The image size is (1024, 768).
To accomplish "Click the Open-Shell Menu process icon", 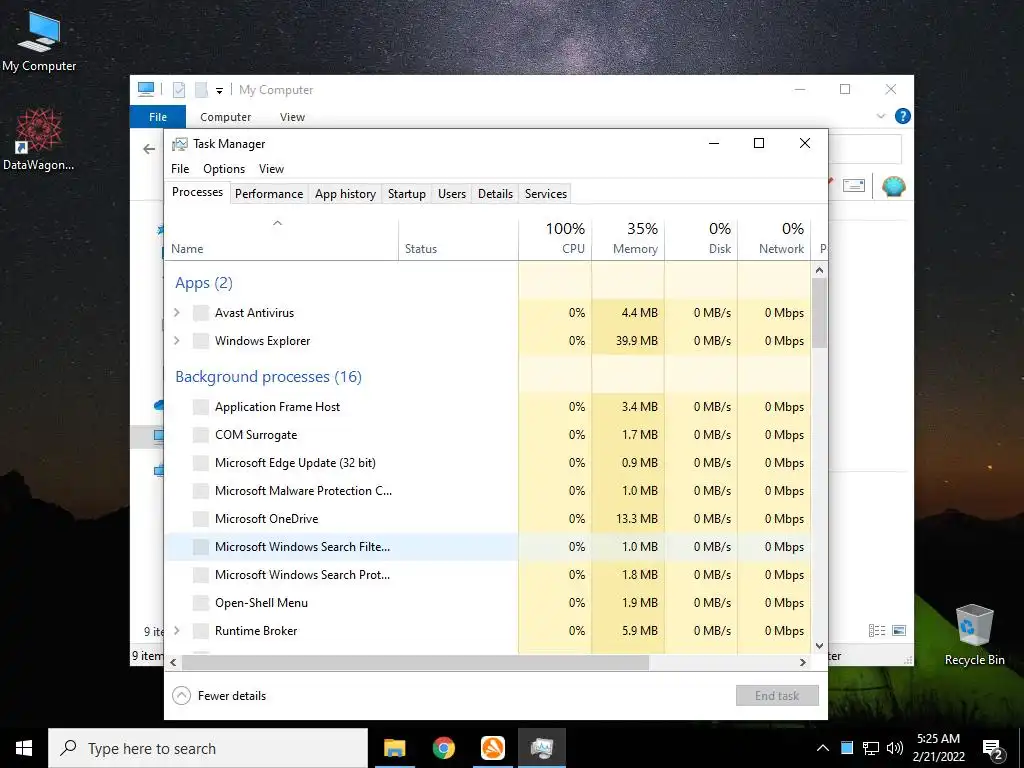I will (201, 603).
